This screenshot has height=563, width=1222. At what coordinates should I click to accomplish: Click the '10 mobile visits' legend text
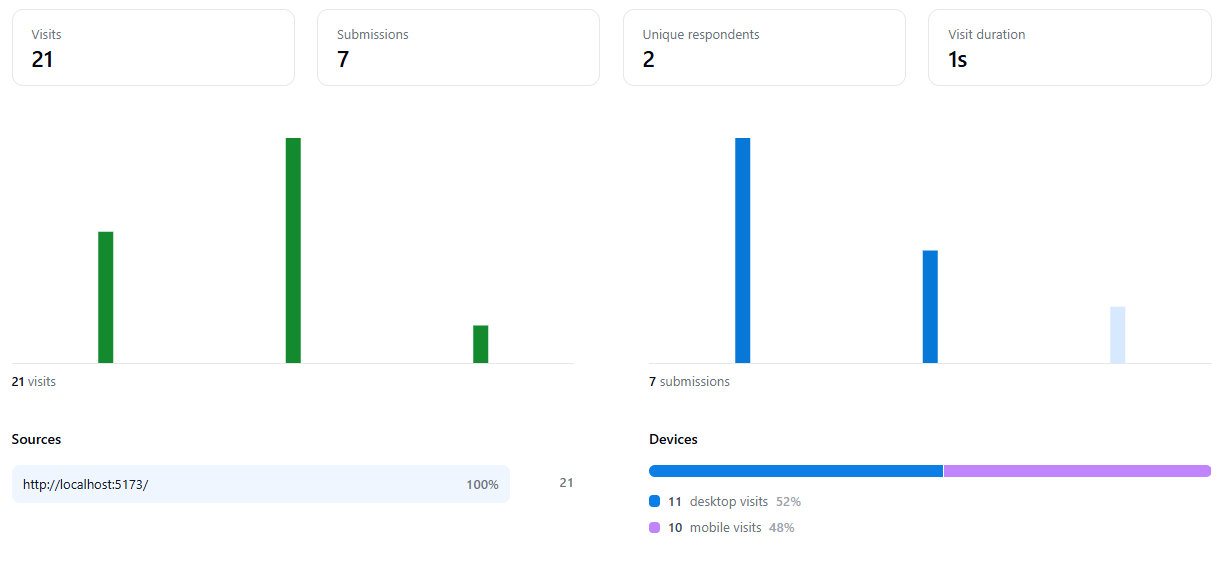[x=715, y=527]
